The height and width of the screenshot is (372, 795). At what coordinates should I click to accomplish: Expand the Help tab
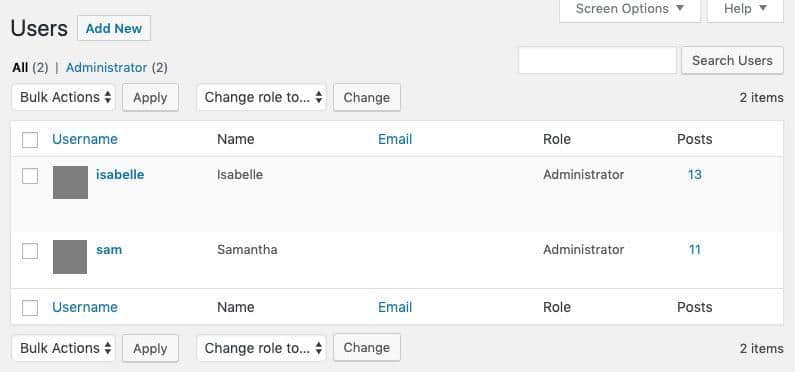click(x=745, y=9)
